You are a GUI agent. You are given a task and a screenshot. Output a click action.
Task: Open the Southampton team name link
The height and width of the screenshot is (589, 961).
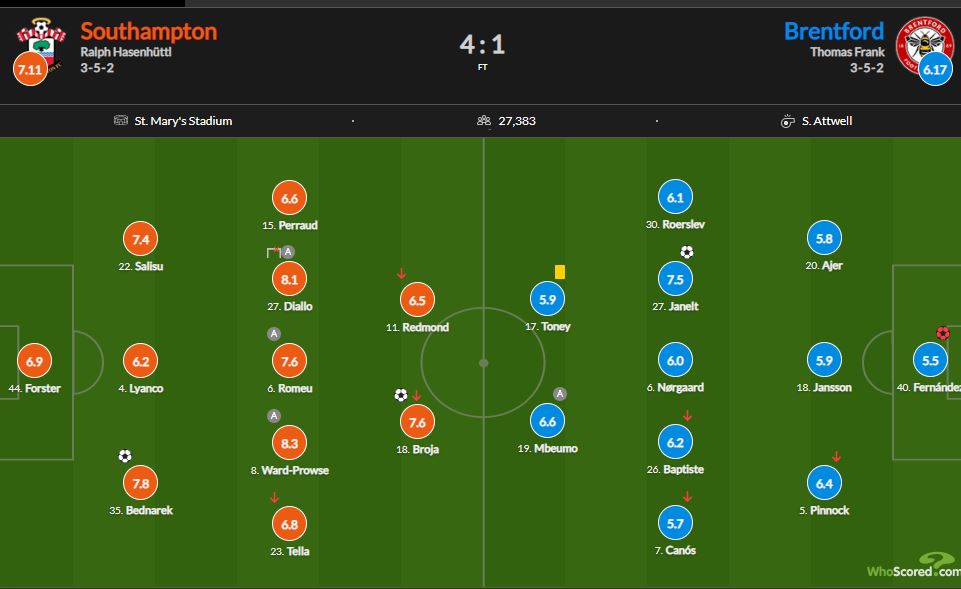pos(148,31)
